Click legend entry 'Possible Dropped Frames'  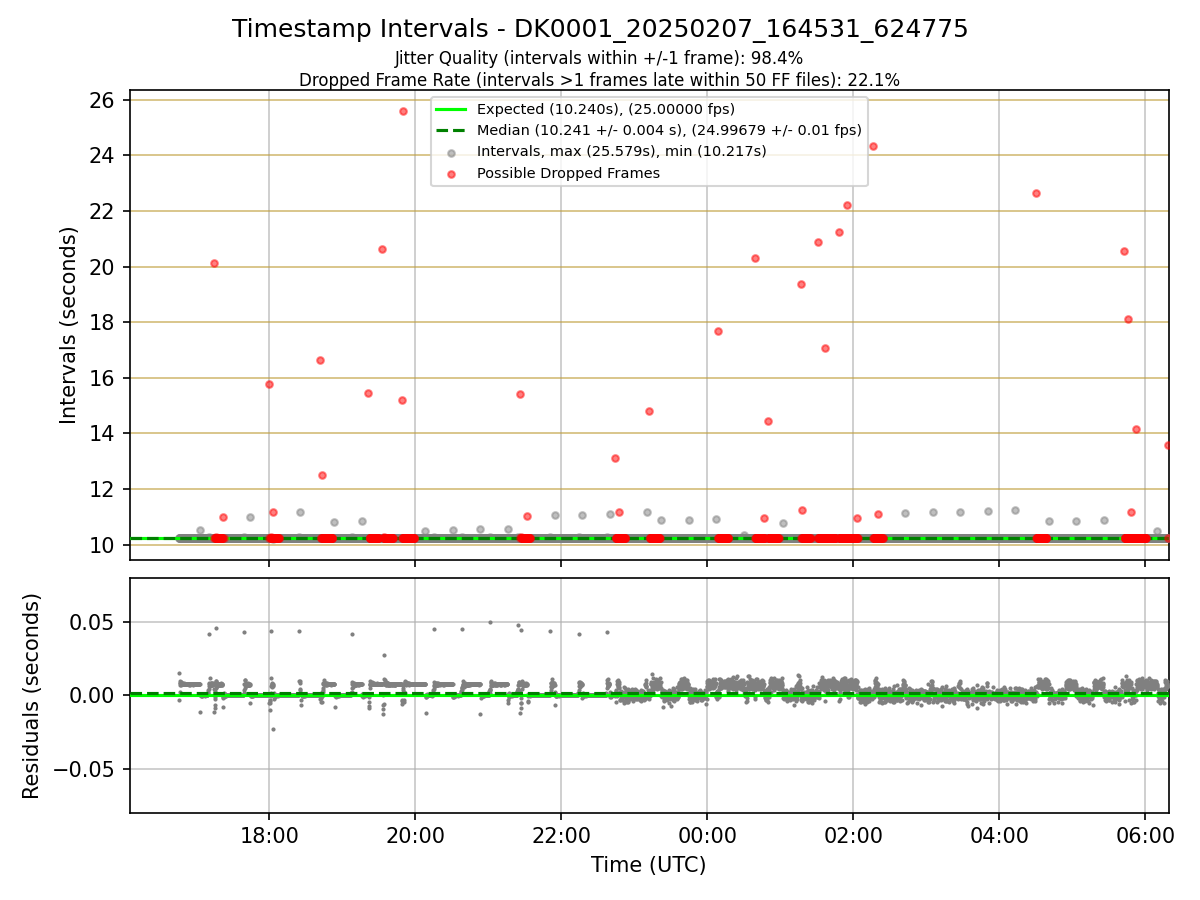pyautogui.click(x=568, y=173)
